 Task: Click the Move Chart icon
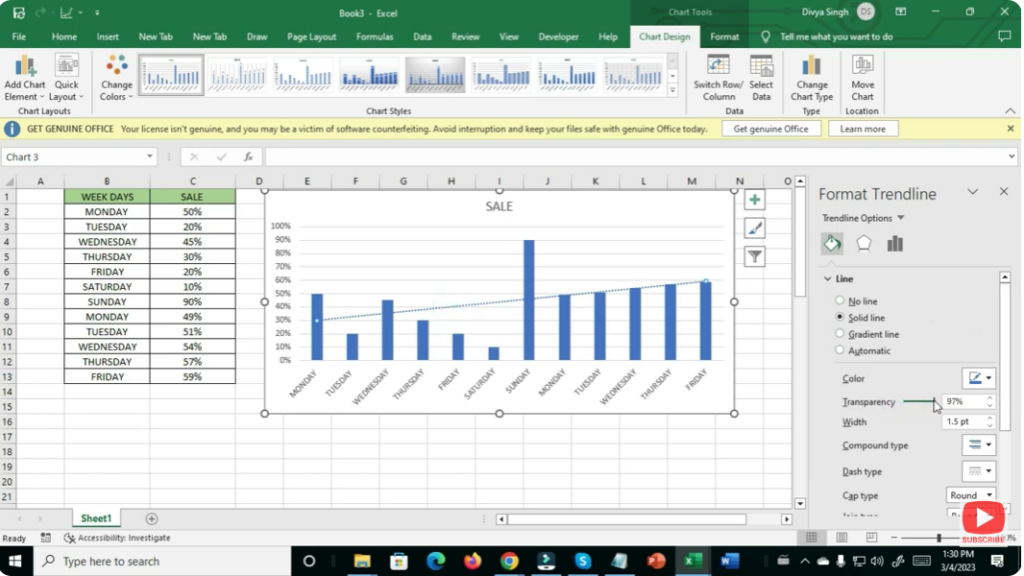(x=862, y=68)
